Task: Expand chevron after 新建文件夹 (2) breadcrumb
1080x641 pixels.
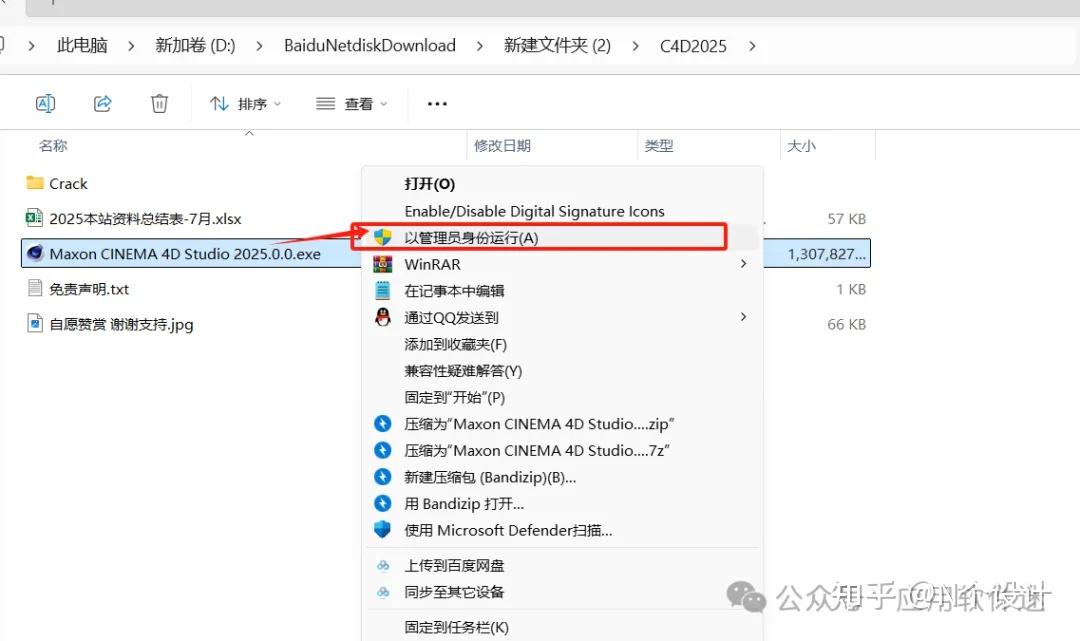Action: pos(635,46)
